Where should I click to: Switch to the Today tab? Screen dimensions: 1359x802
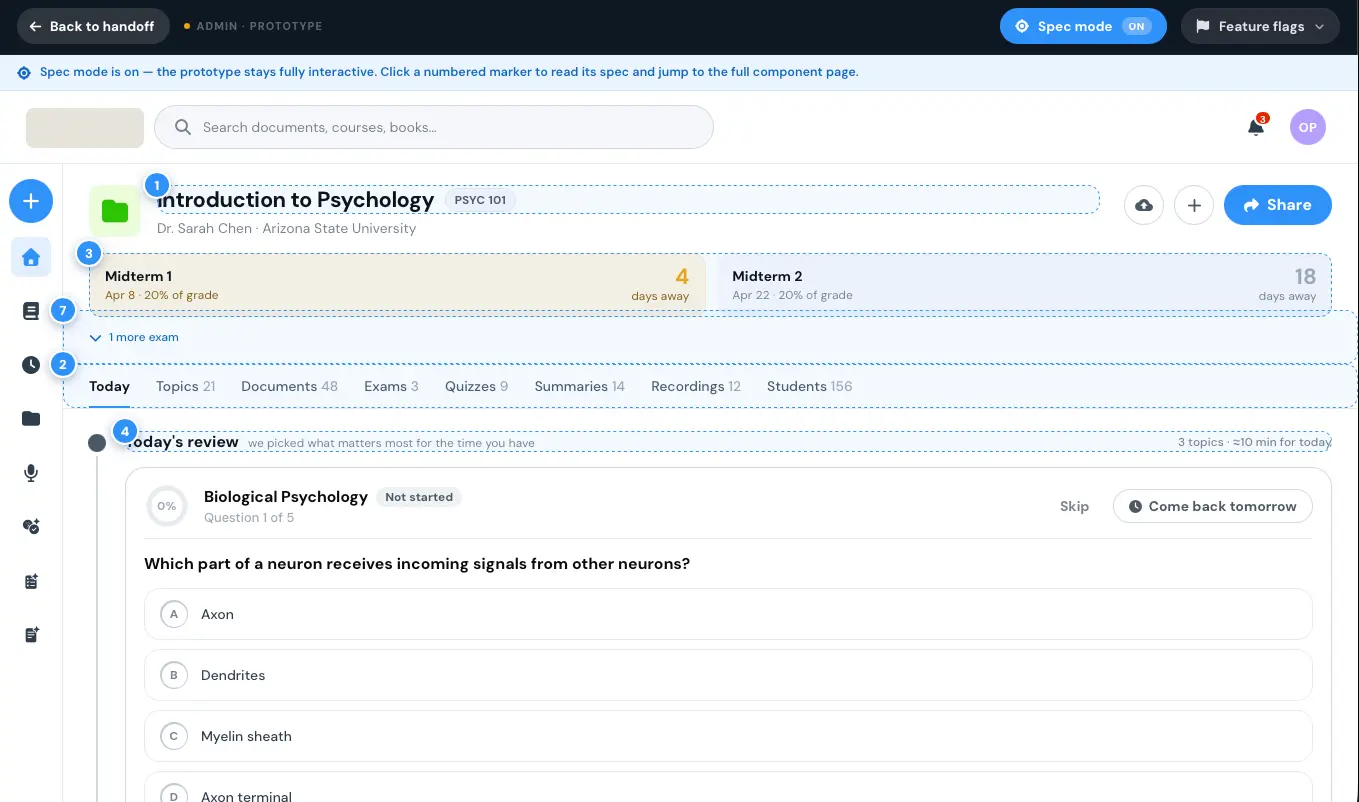(x=109, y=387)
